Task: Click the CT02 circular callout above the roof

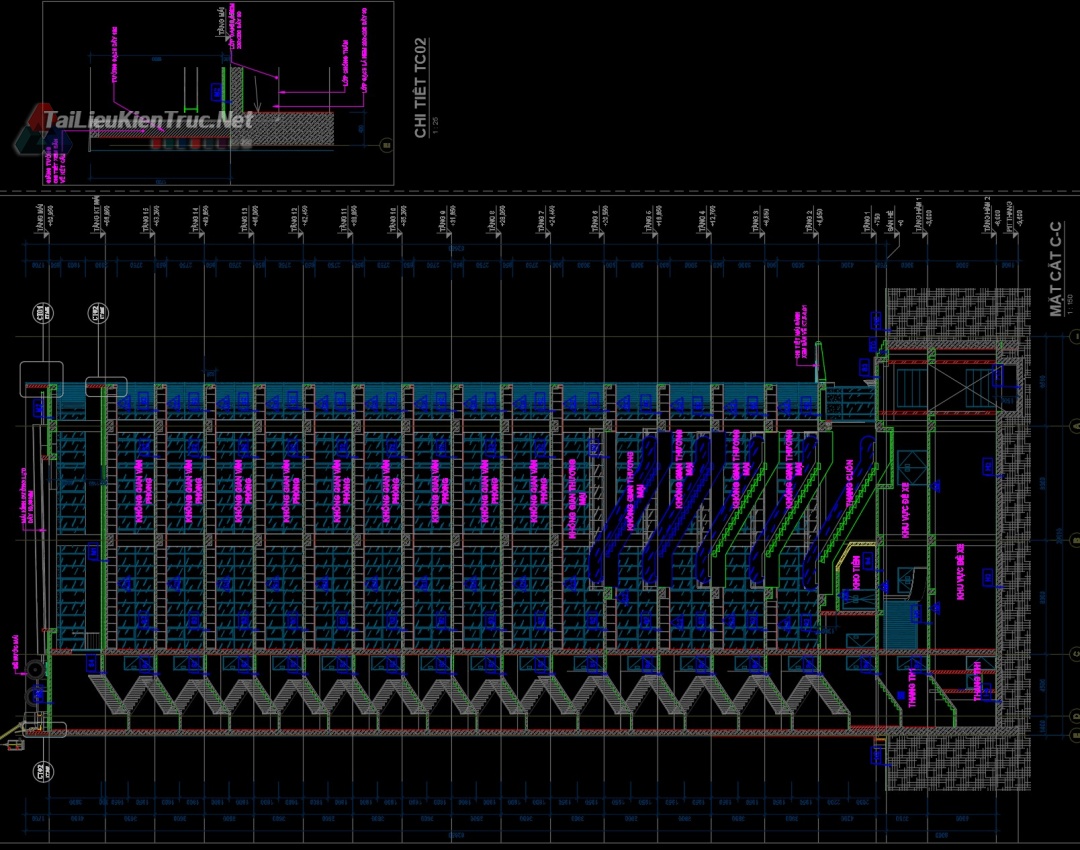Action: point(97,314)
